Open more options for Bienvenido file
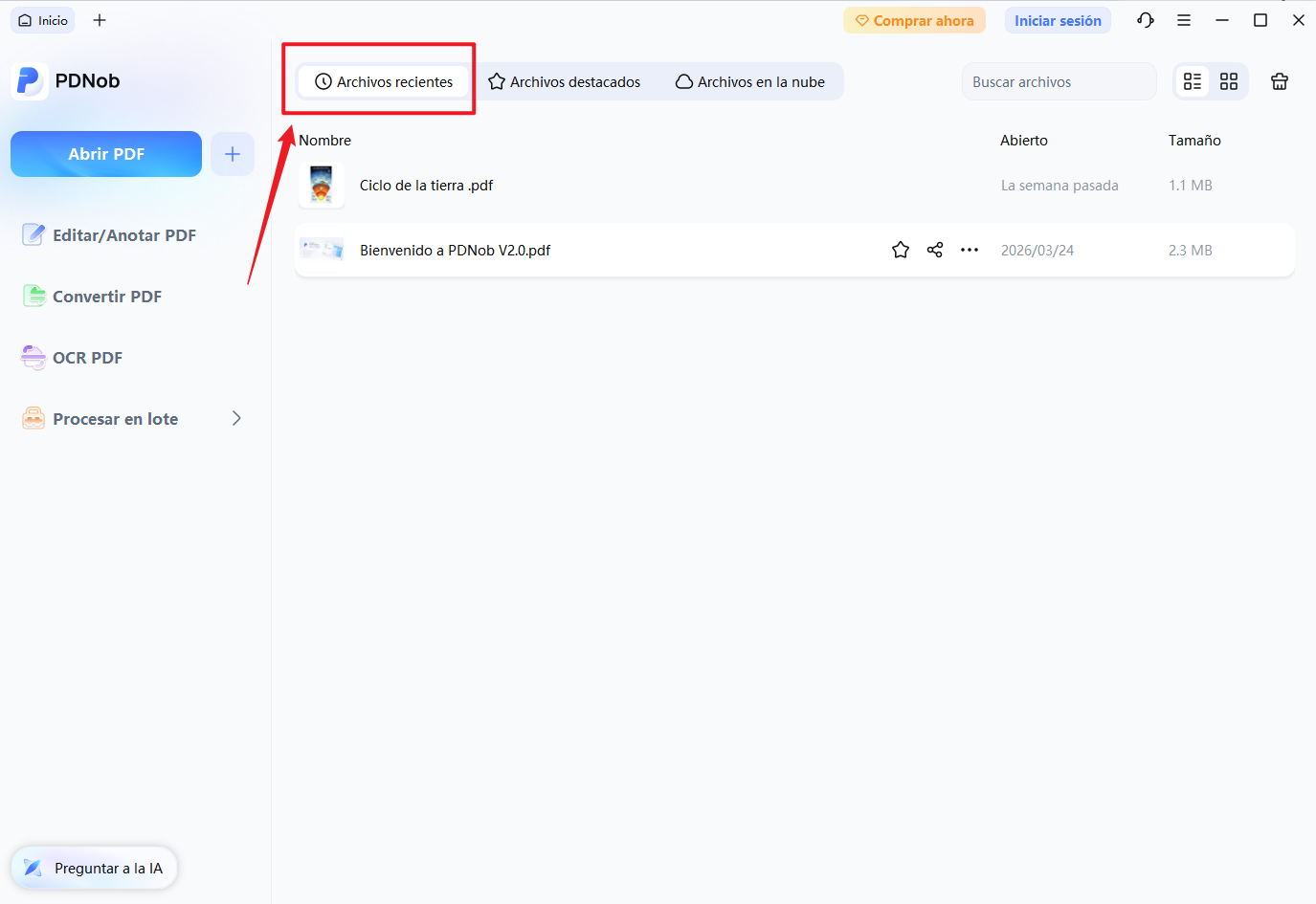Viewport: 1316px width, 904px height. 970,250
